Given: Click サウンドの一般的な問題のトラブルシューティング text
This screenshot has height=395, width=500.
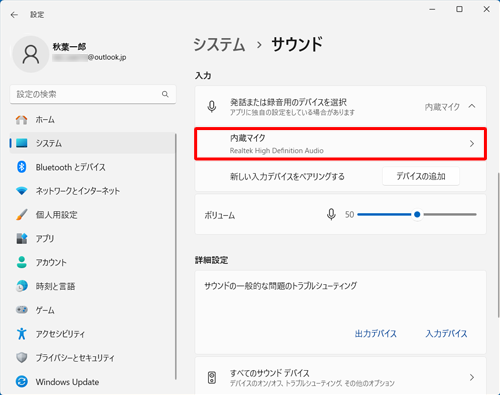Looking at the screenshot, I should coord(281,286).
